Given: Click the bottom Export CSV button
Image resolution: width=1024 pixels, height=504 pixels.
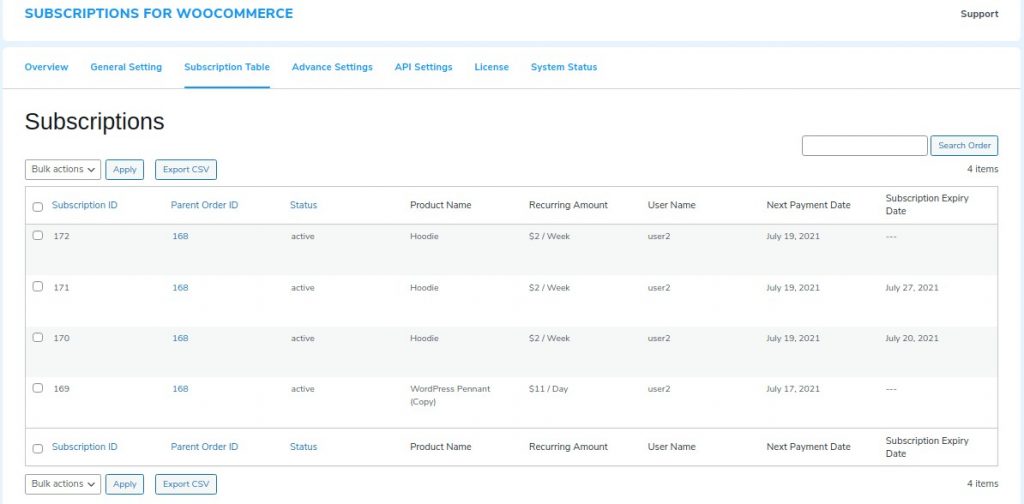Looking at the screenshot, I should point(186,484).
